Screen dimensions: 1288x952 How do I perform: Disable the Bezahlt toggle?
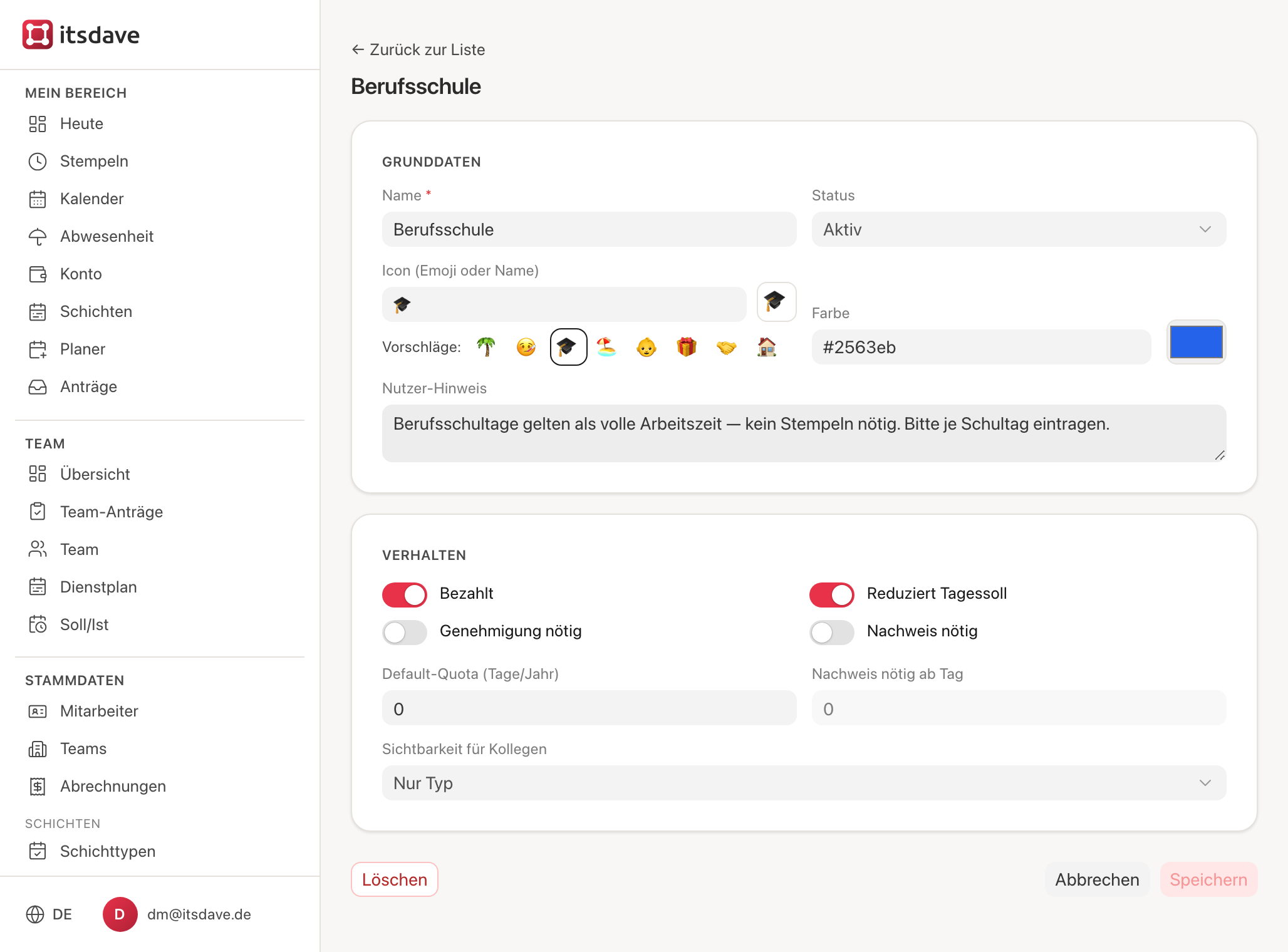[405, 594]
